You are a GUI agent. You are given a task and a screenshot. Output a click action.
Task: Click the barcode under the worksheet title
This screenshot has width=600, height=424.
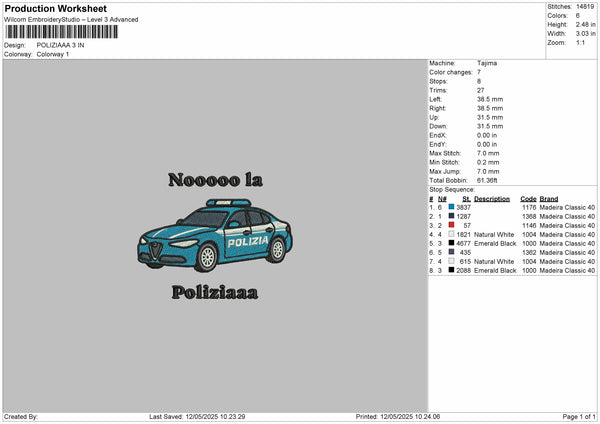(62, 32)
